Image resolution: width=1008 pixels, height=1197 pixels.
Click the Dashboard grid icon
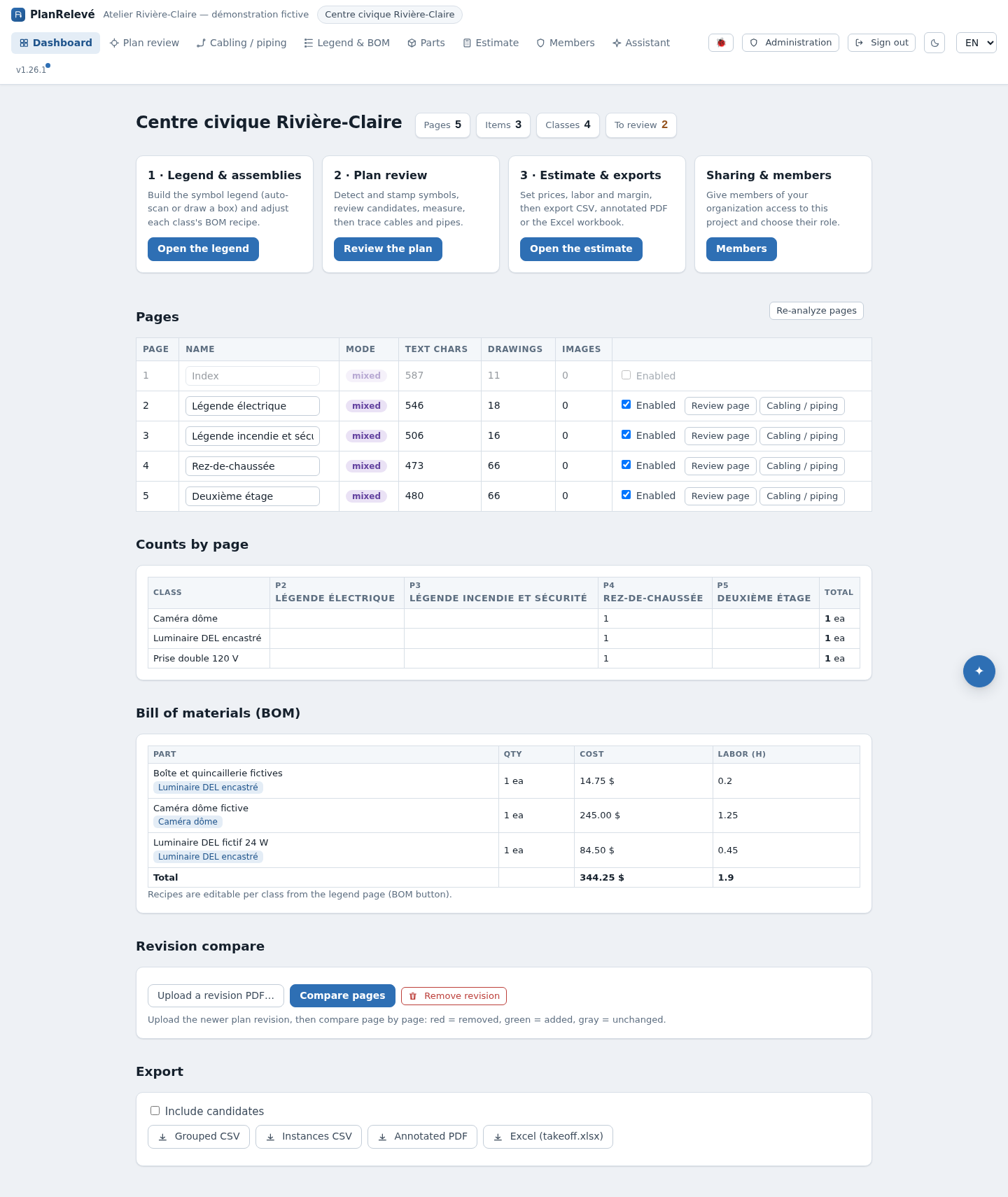tap(24, 43)
